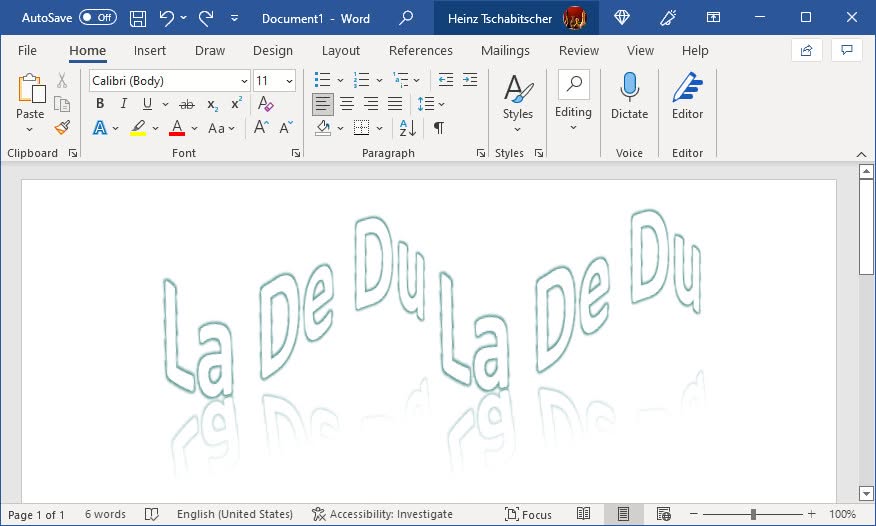Start Dictate with the microphone
The width and height of the screenshot is (876, 526).
(630, 97)
